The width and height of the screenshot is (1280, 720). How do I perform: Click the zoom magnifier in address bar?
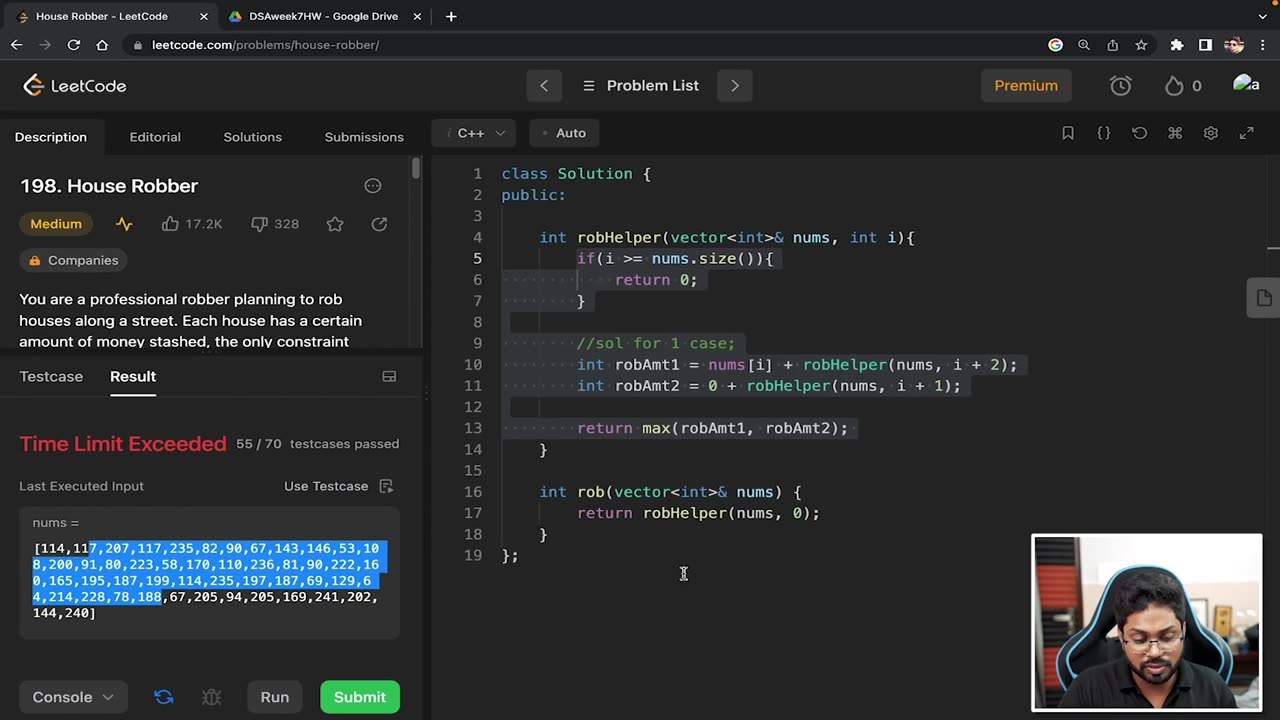tap(1084, 45)
